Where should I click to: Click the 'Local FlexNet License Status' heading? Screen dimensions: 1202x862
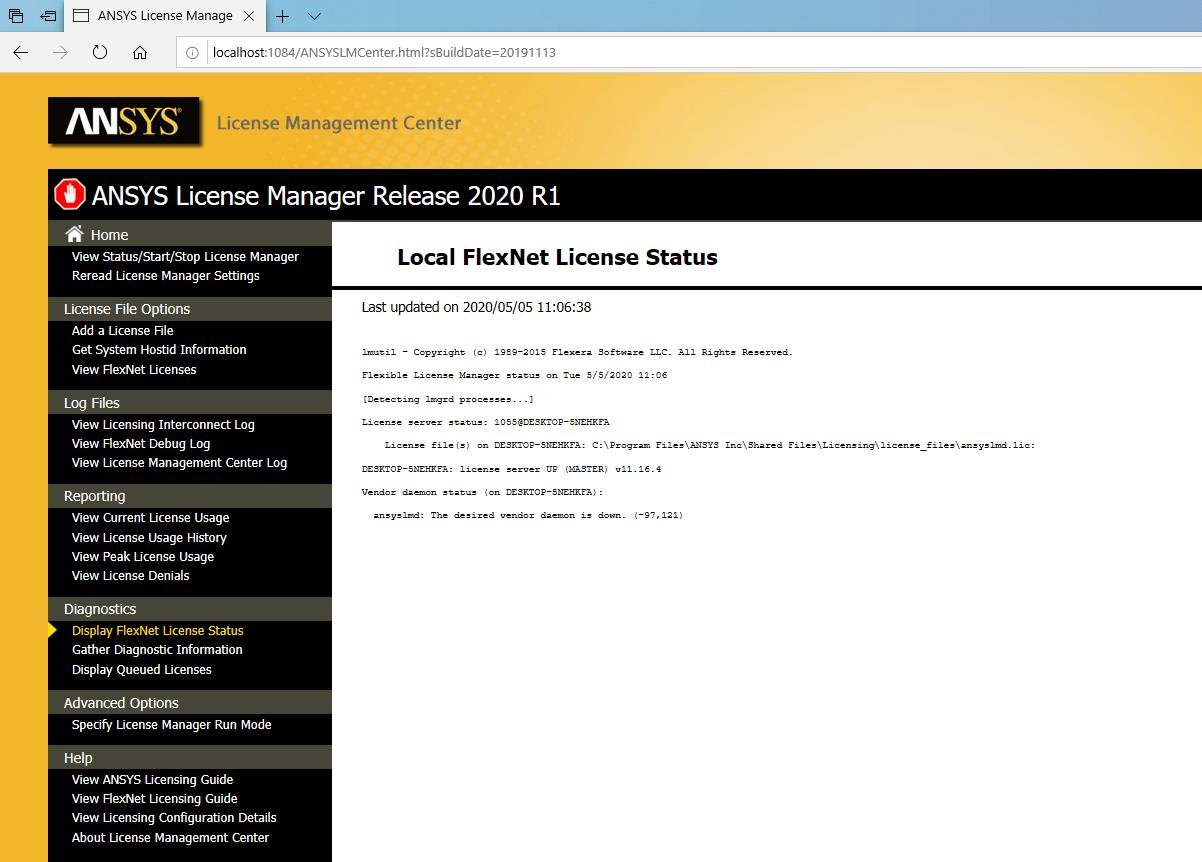point(557,257)
